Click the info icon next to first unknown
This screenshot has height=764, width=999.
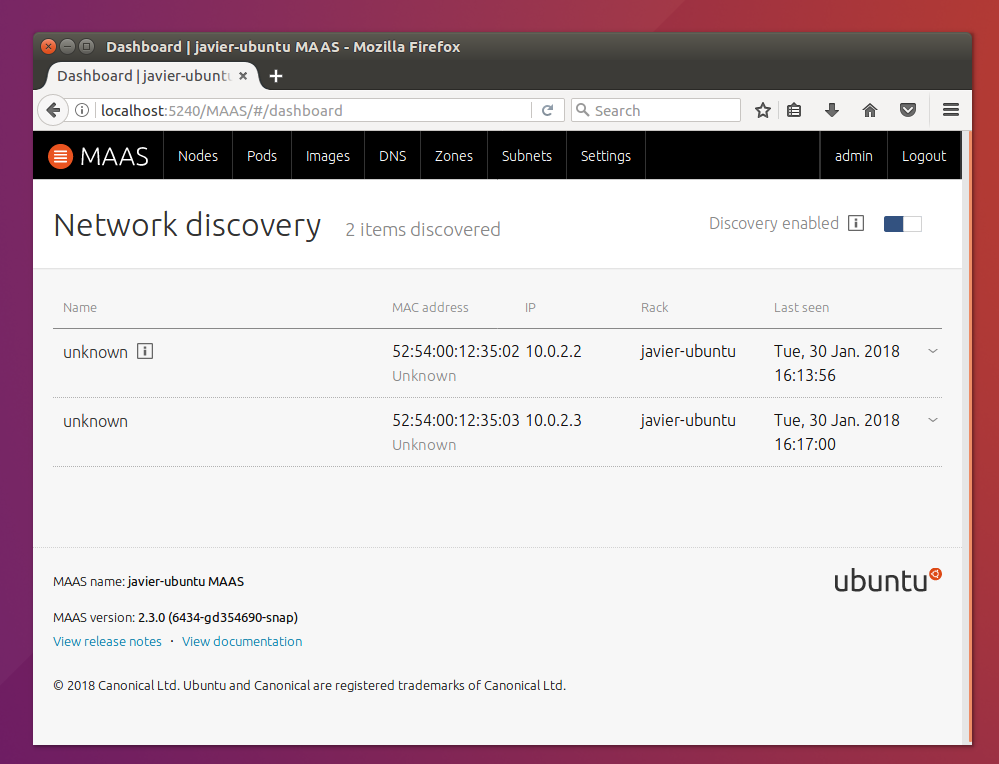[x=145, y=351]
